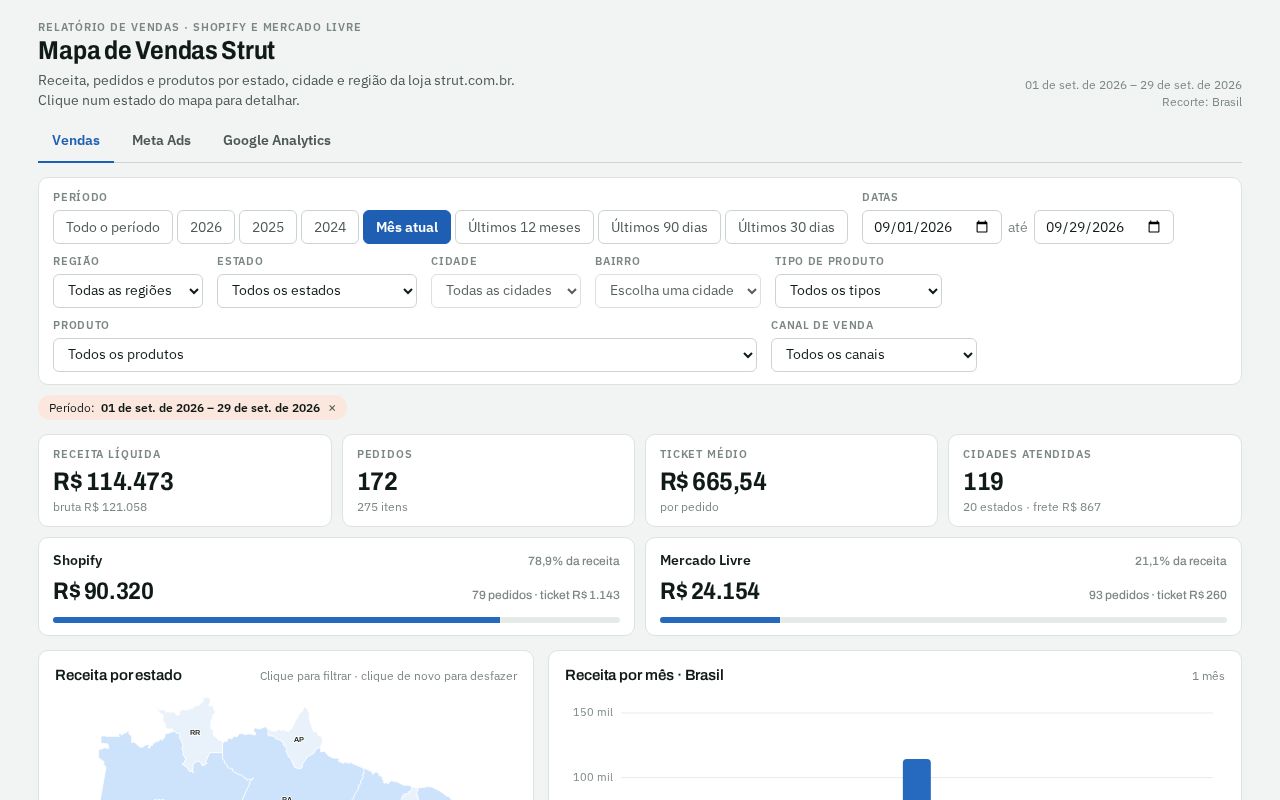Click the "150 mil" axis label
Image resolution: width=1280 pixels, height=800 pixels.
593,712
